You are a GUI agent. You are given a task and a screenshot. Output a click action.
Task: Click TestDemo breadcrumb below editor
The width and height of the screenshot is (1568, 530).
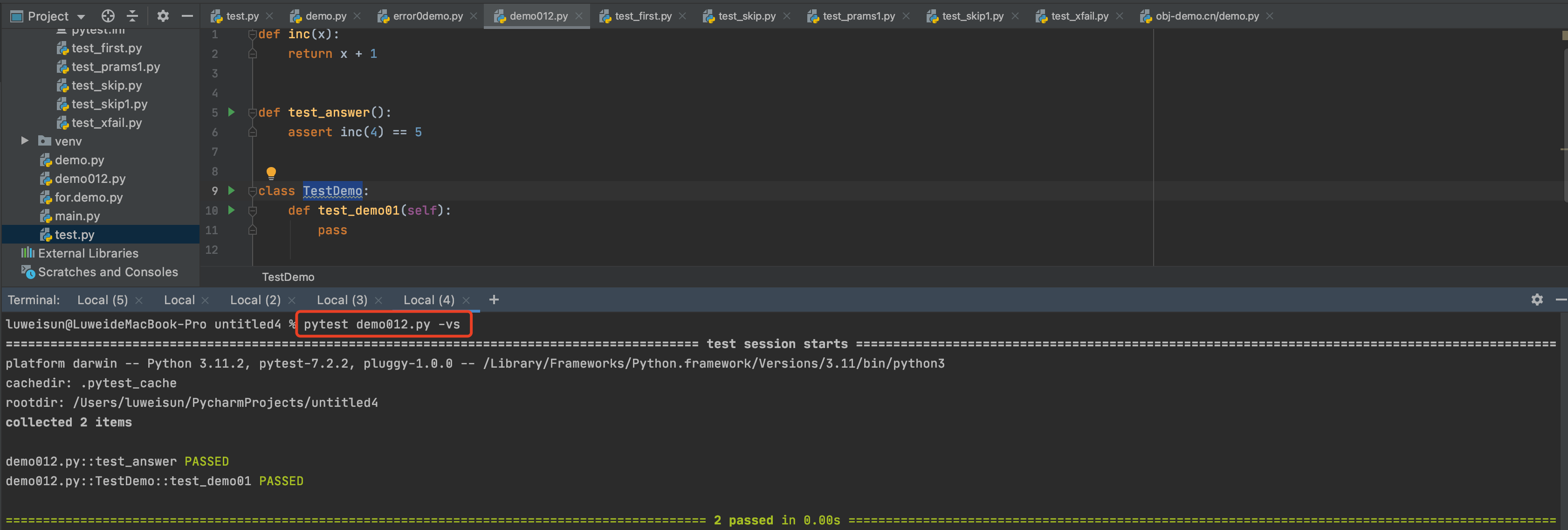(288, 277)
